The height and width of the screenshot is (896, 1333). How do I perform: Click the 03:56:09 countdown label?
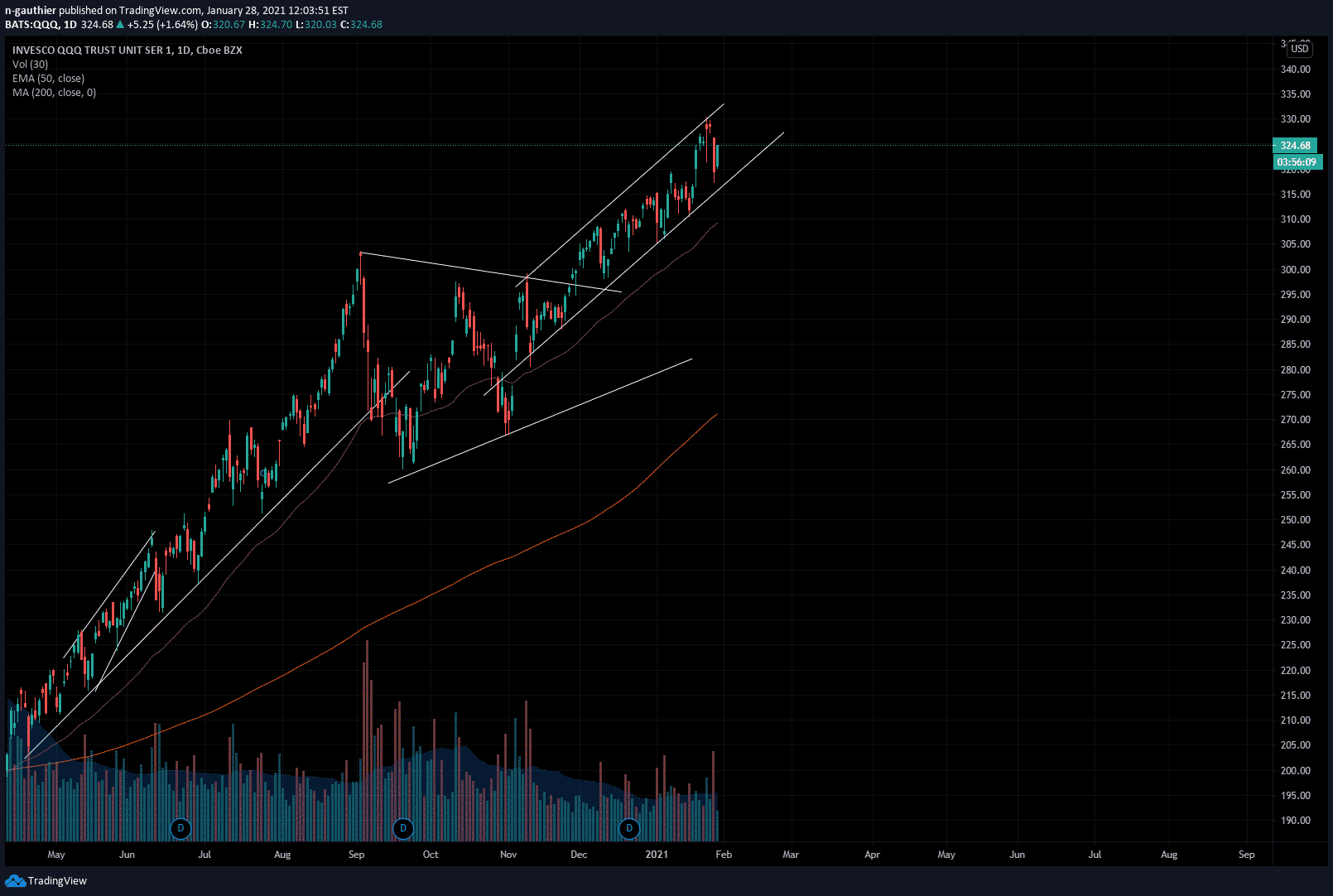click(x=1297, y=162)
